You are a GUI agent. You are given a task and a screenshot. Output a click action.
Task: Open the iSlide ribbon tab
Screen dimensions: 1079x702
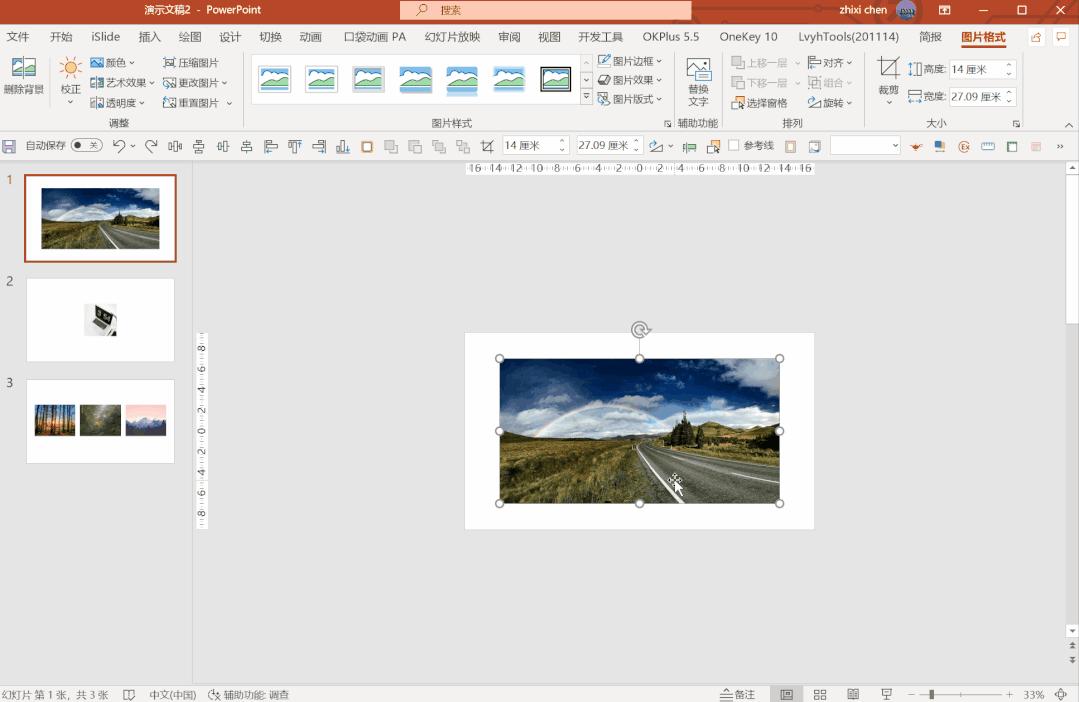(x=104, y=36)
